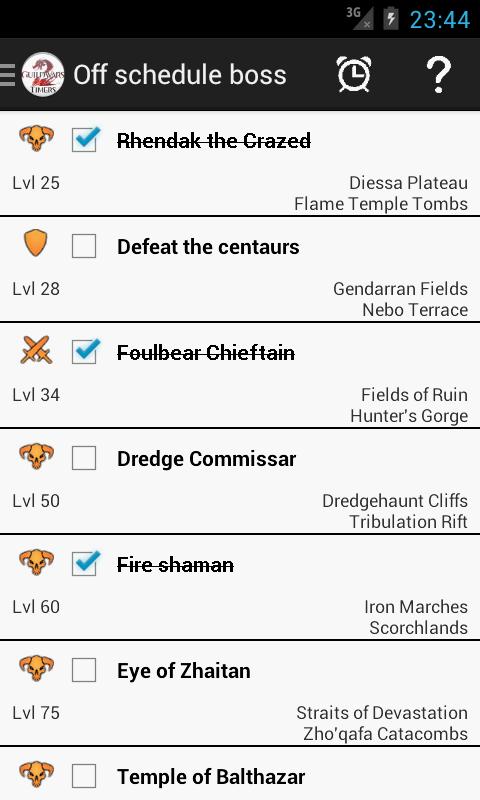Tap crossed swords icon beside Foulbear Chieftain

(x=36, y=350)
